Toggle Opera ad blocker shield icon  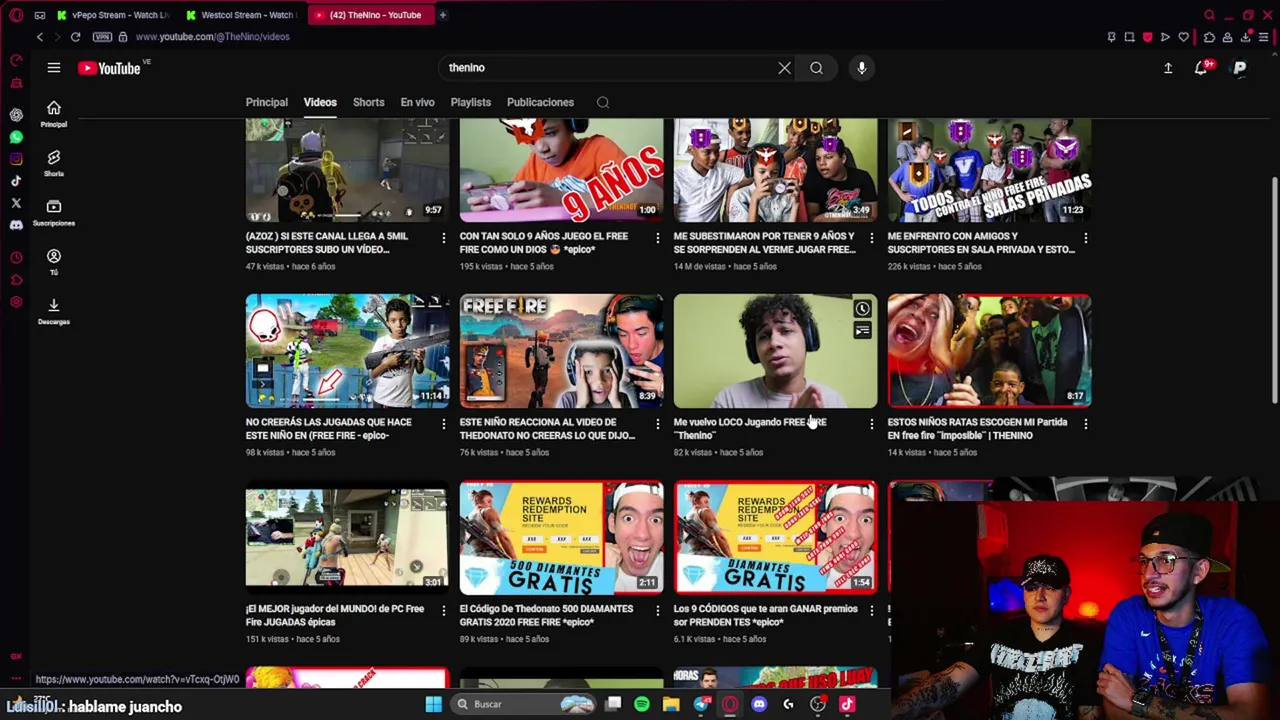click(1147, 37)
